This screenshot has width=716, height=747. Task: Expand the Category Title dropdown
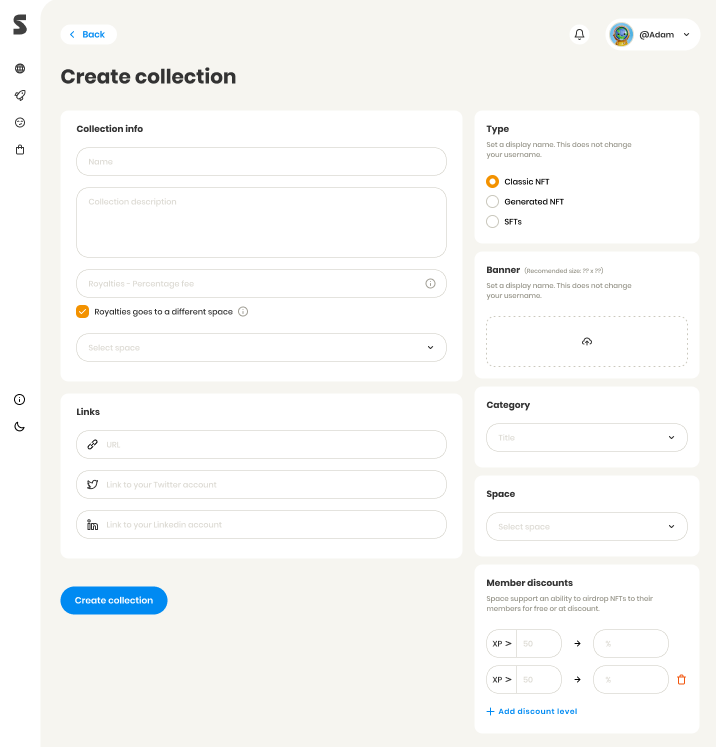[x=587, y=438]
